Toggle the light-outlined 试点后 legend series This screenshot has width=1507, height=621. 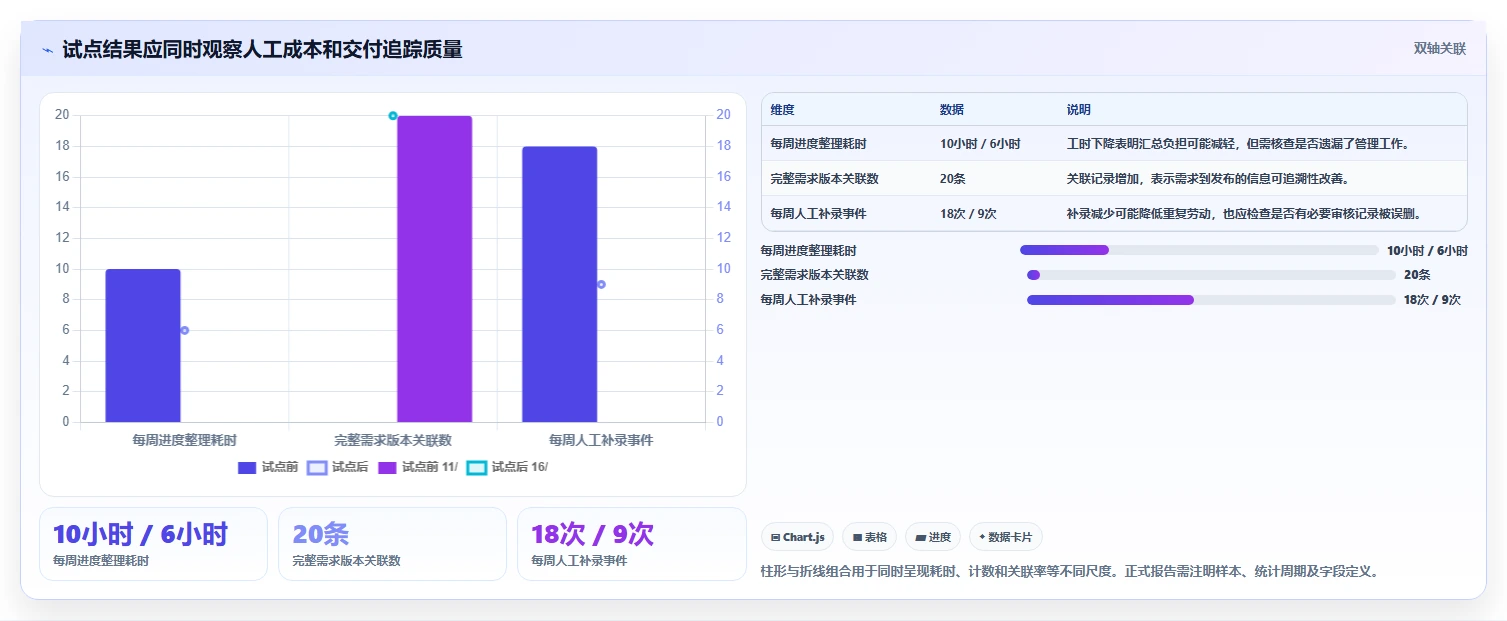tap(337, 467)
